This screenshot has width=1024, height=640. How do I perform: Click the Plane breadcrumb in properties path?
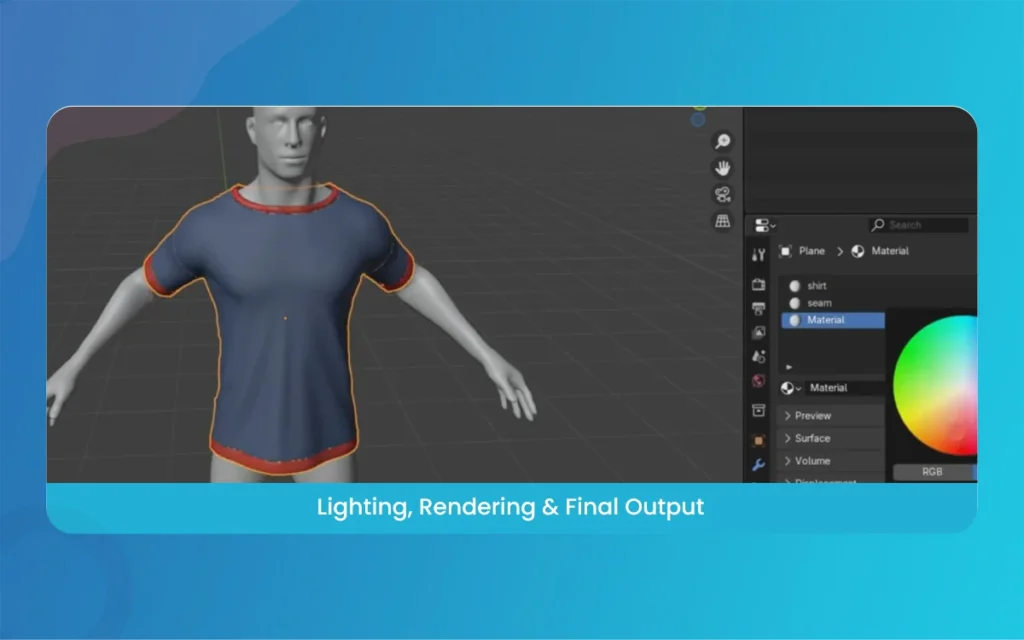pyautogui.click(x=811, y=251)
